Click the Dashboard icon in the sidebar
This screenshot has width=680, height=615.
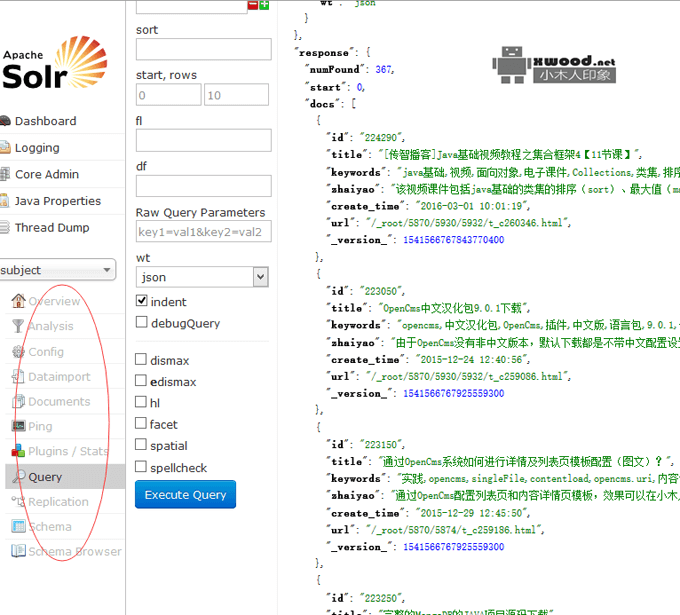pyautogui.click(x=5, y=121)
